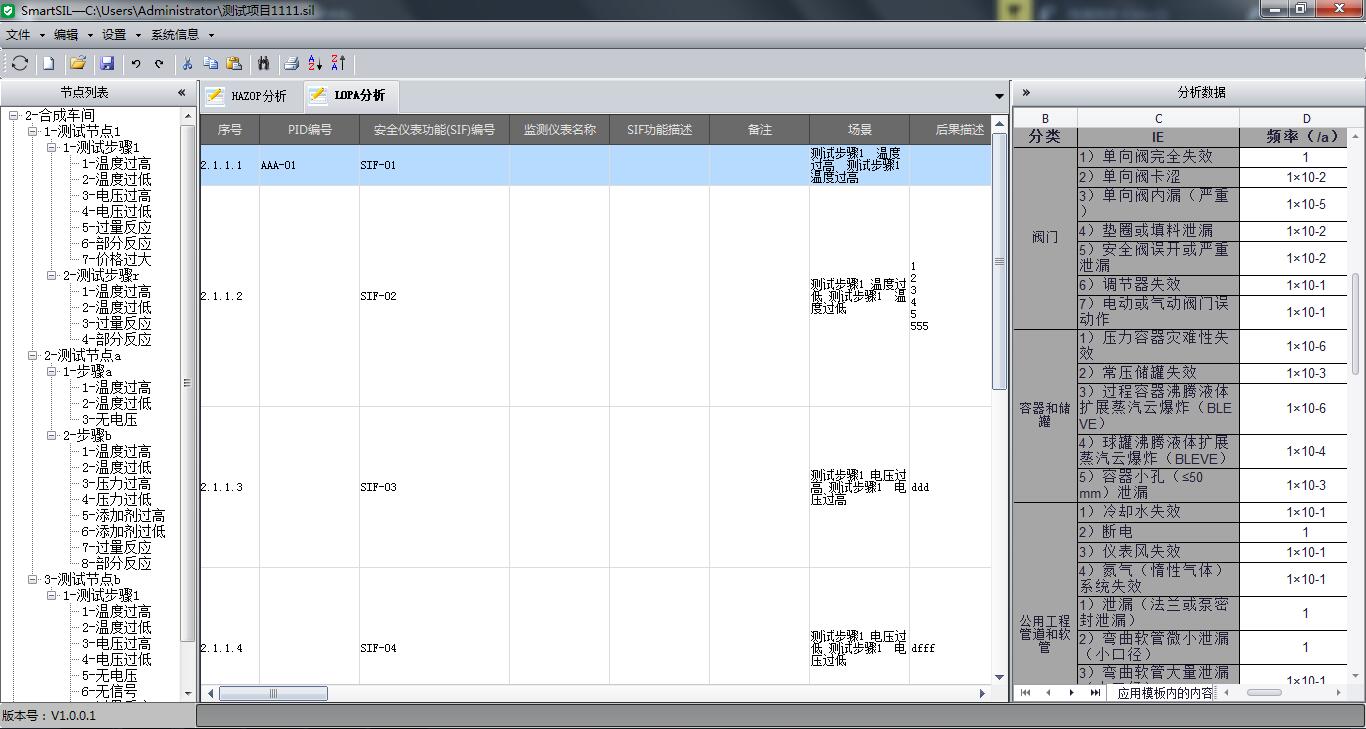
Task: Save the project using the floppy disk icon
Action: 107,63
